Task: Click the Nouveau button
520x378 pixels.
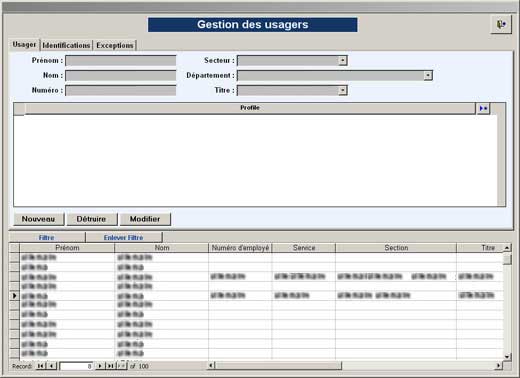Action: pos(38,219)
